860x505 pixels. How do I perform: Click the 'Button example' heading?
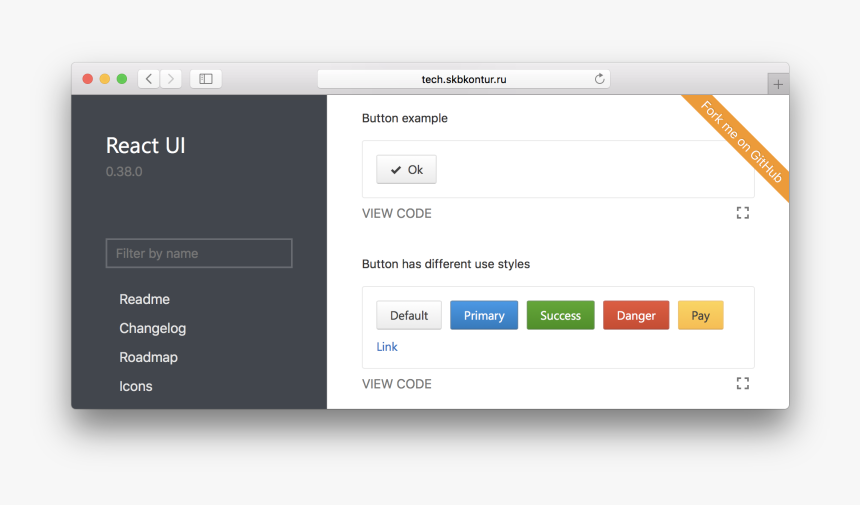point(405,118)
